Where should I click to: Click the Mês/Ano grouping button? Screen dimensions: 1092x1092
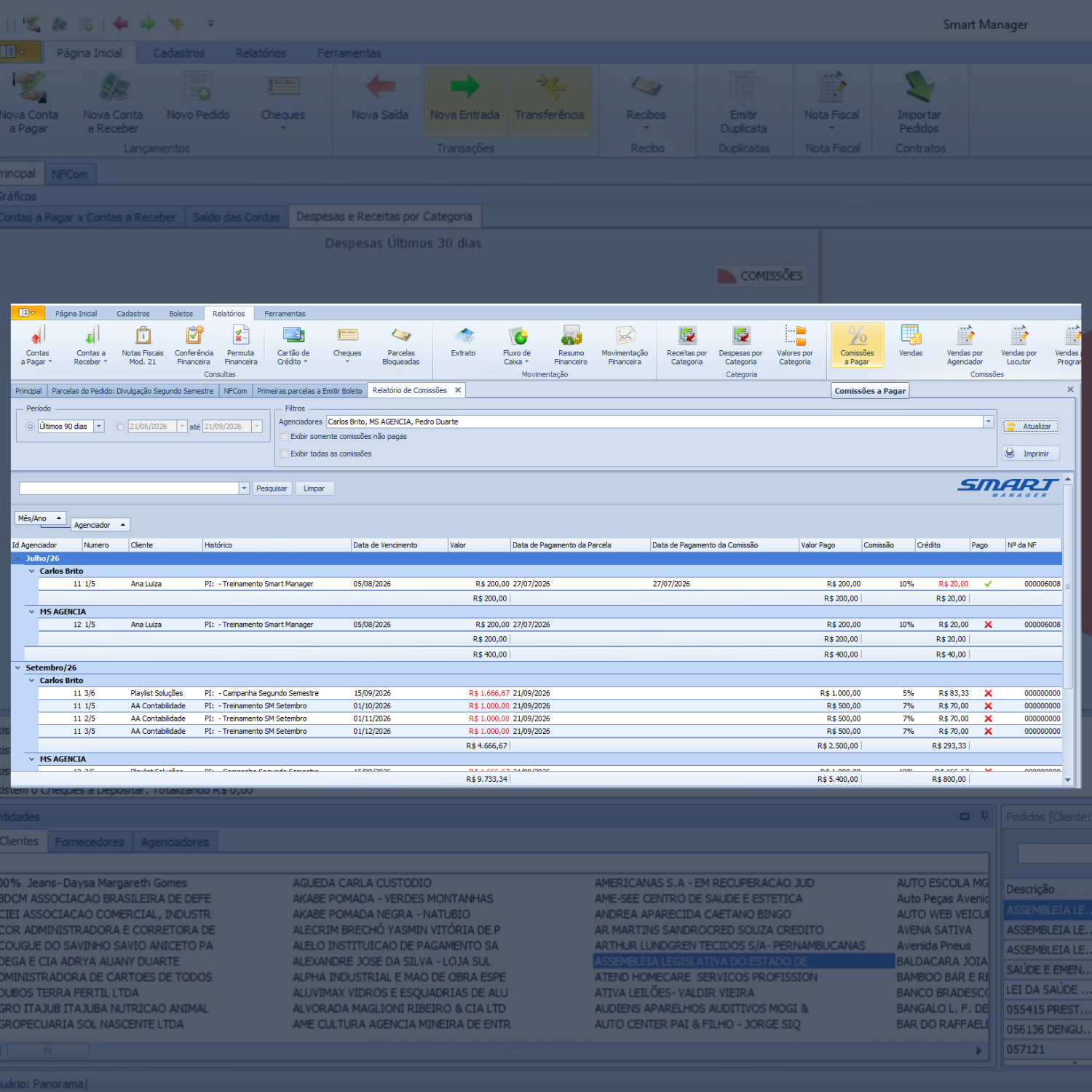pyautogui.click(x=40, y=518)
